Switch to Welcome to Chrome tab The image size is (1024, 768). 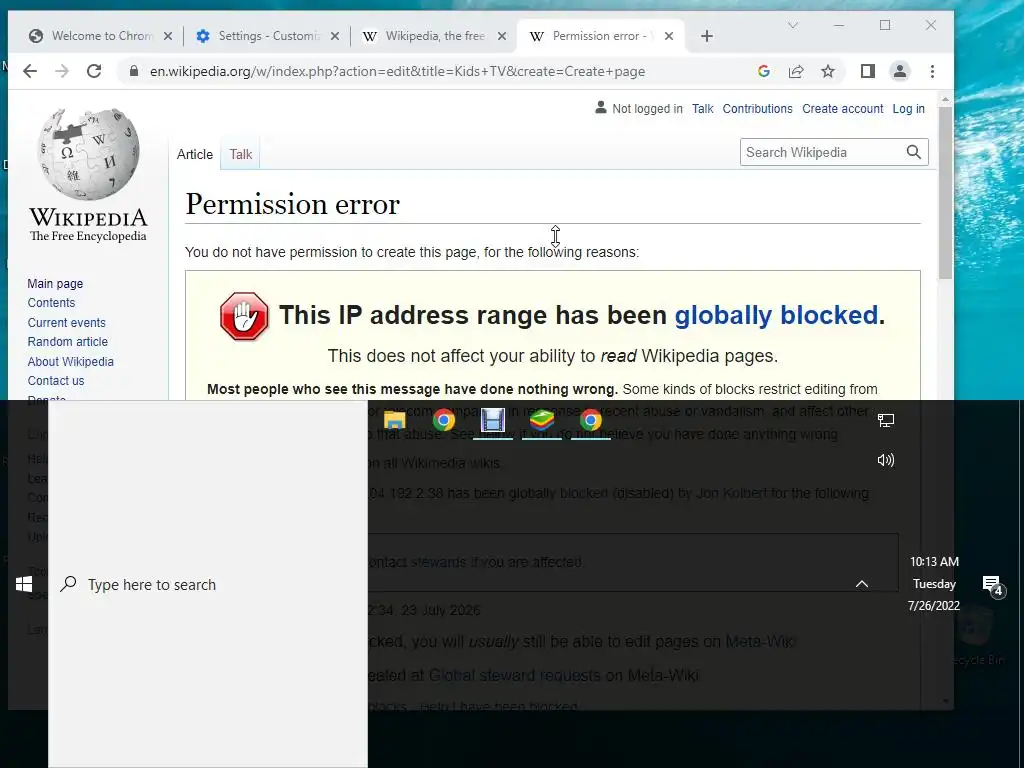coord(101,36)
